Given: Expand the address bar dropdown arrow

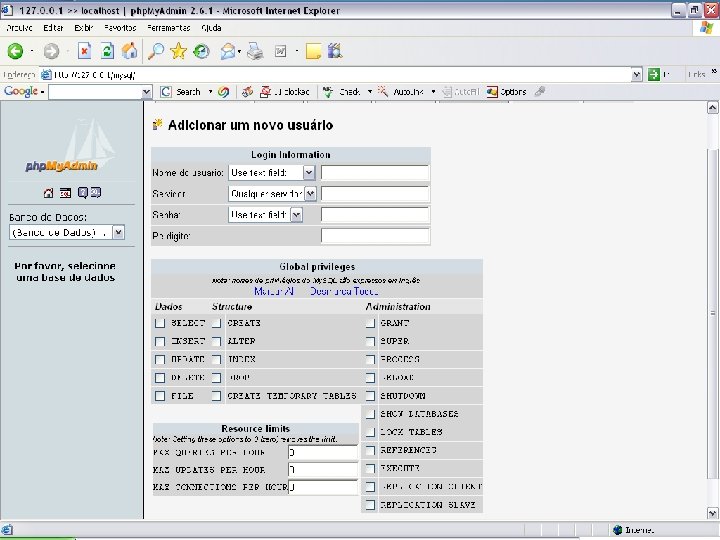Looking at the screenshot, I should tap(636, 74).
